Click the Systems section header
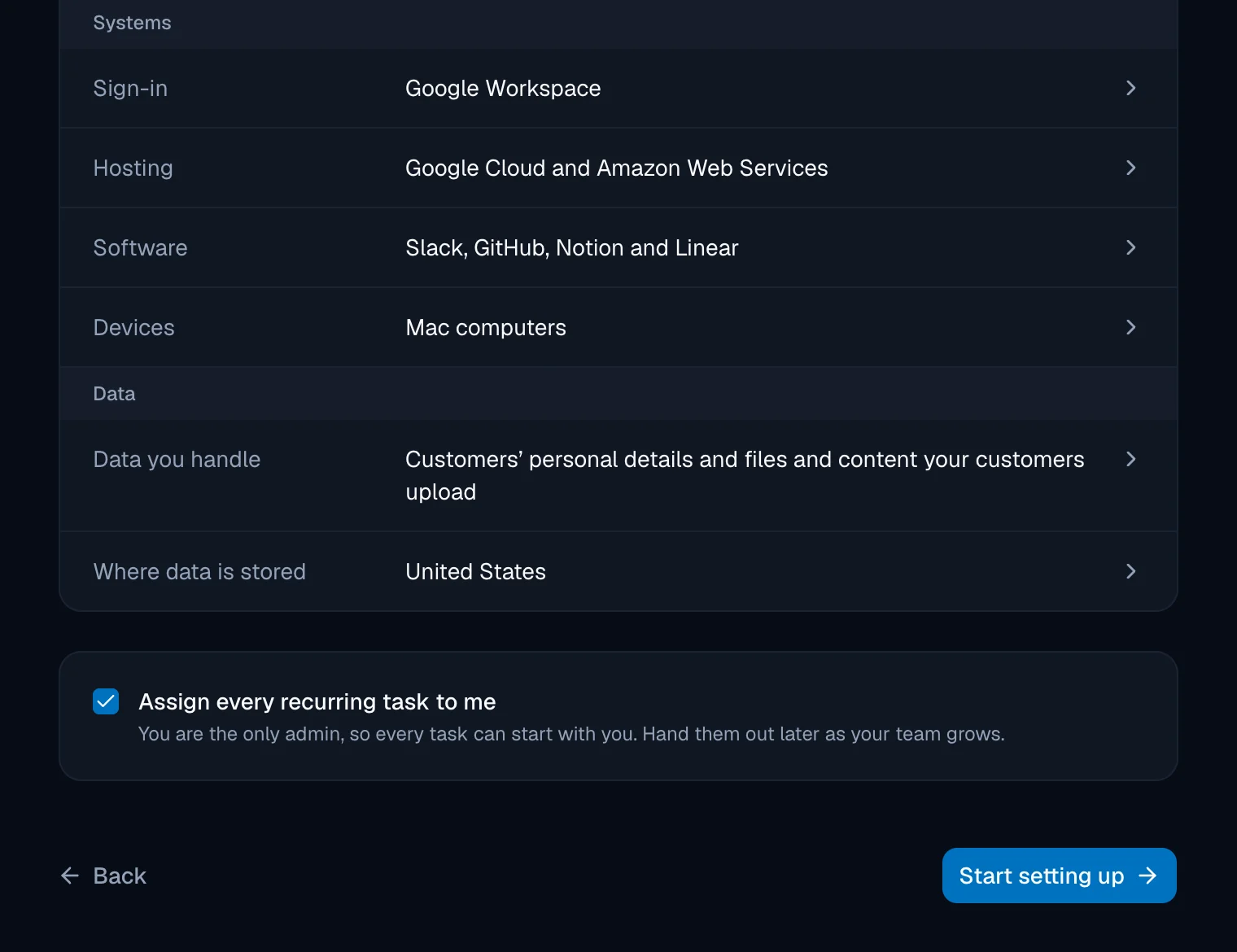 point(132,23)
